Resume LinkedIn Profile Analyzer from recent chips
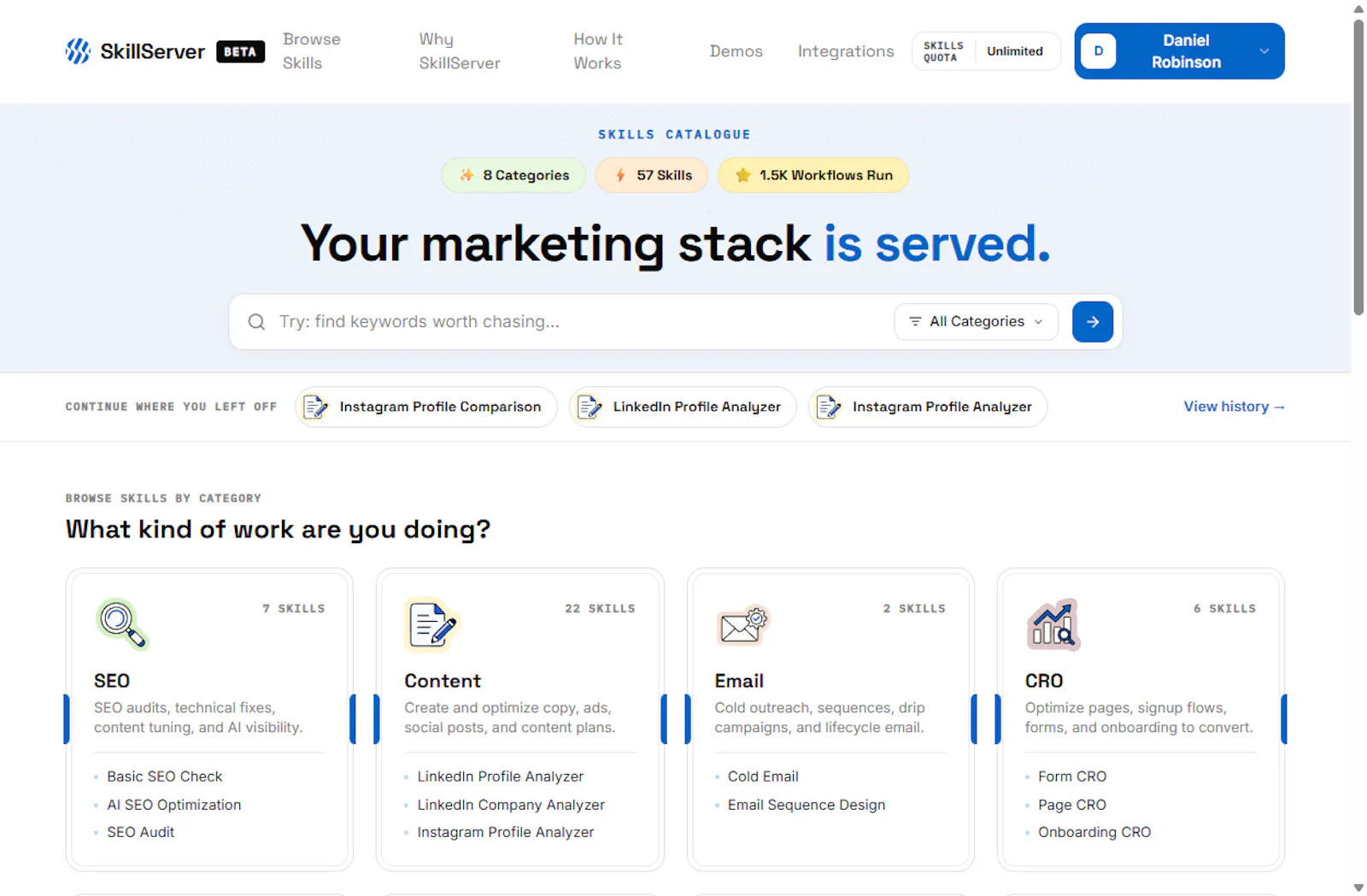This screenshot has height=896, width=1367. point(683,407)
